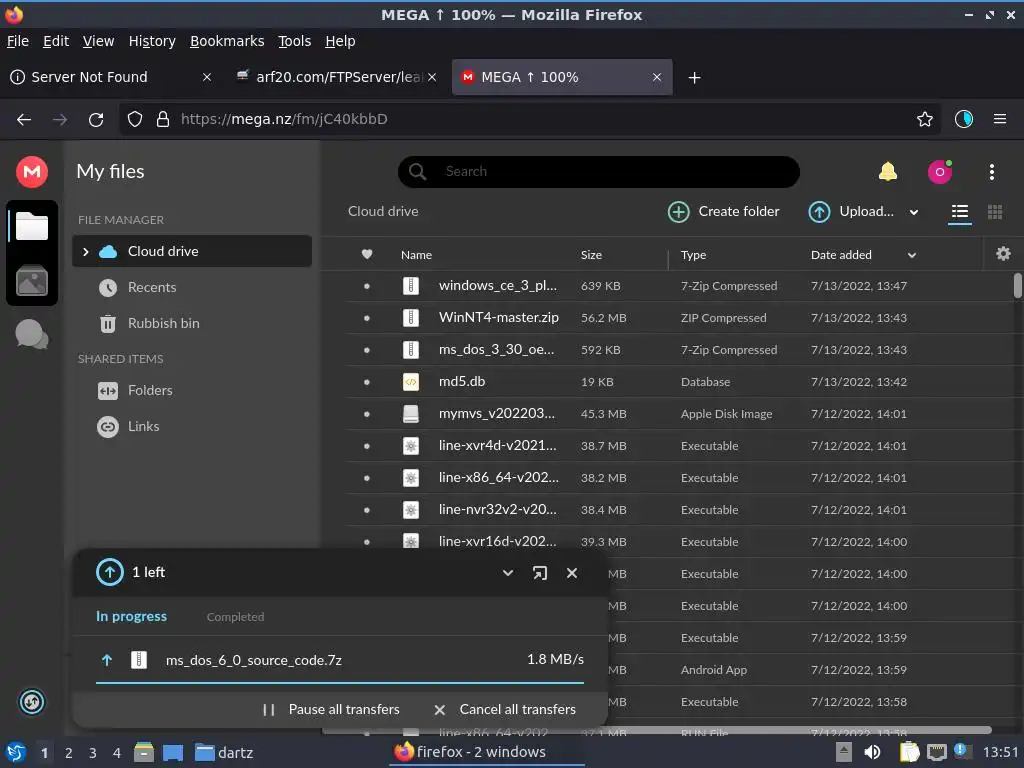
Task: Click the URL address bar
Action: coord(530,119)
